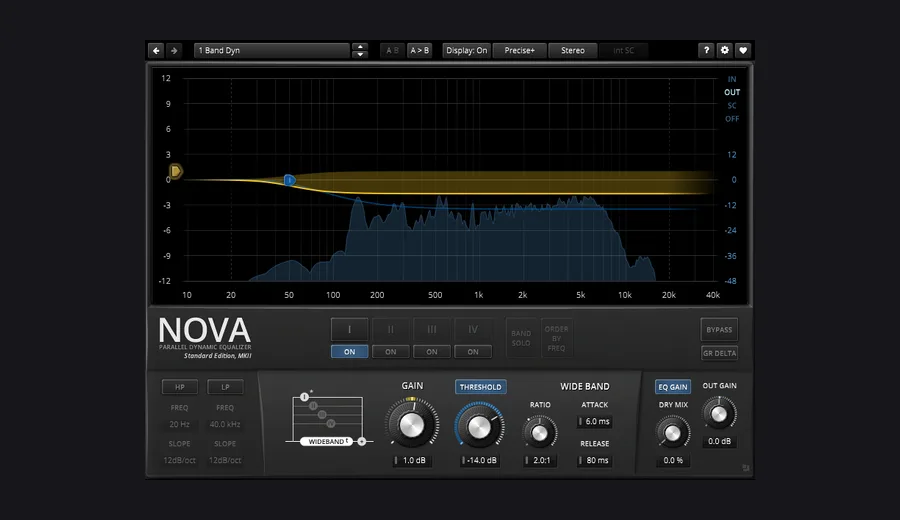Image resolution: width=900 pixels, height=520 pixels.
Task: Open the Stereo channel mode dropdown
Action: click(x=573, y=51)
